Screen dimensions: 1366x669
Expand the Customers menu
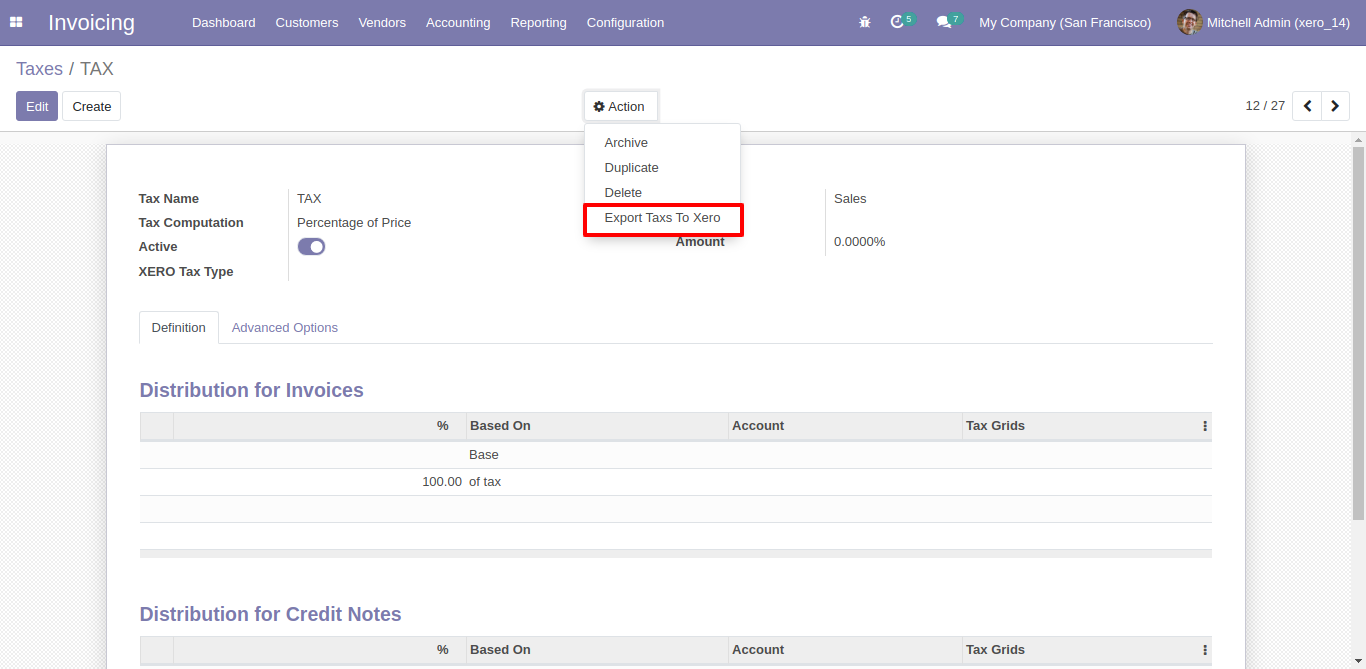click(307, 22)
